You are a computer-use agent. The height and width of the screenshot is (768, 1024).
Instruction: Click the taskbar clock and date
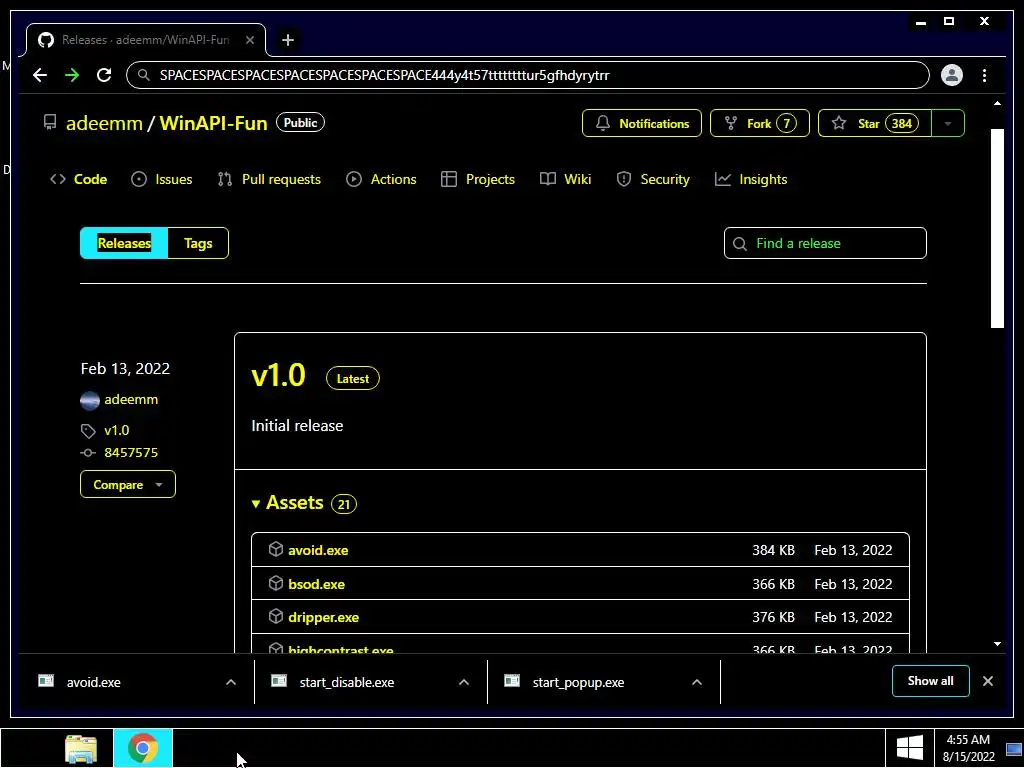point(968,748)
